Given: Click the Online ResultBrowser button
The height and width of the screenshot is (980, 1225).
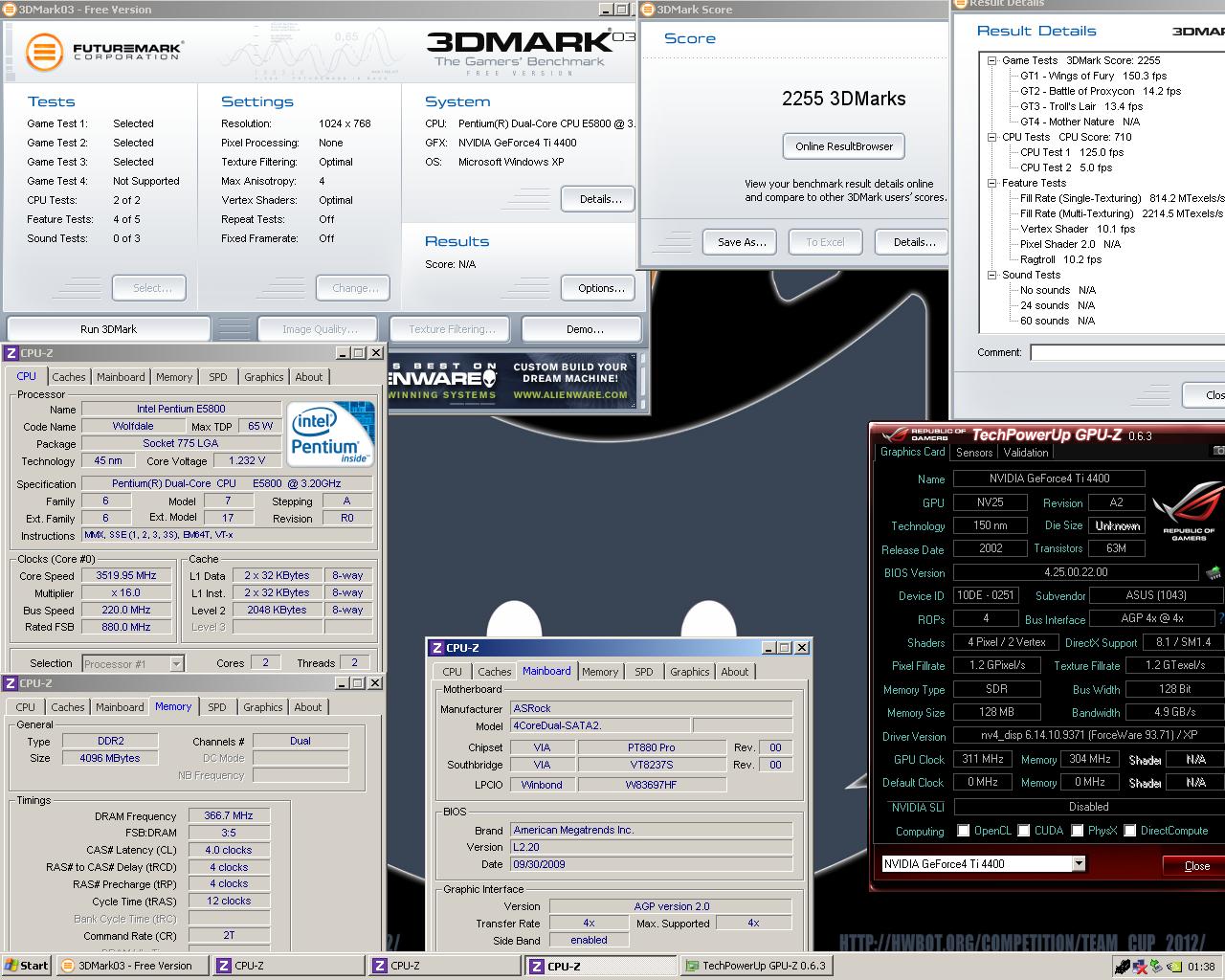Looking at the screenshot, I should (x=844, y=146).
